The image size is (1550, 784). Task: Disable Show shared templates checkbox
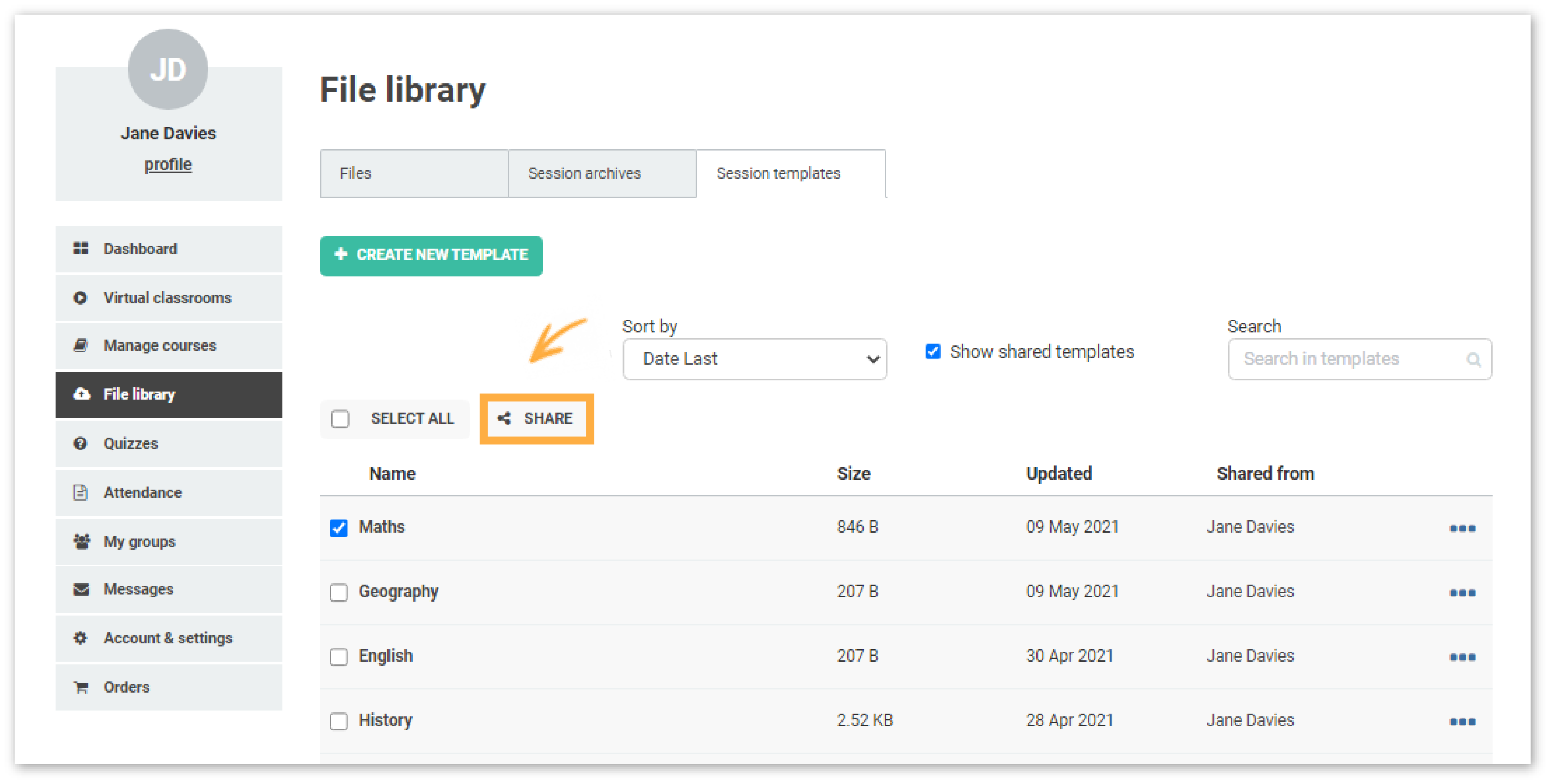[x=933, y=351]
